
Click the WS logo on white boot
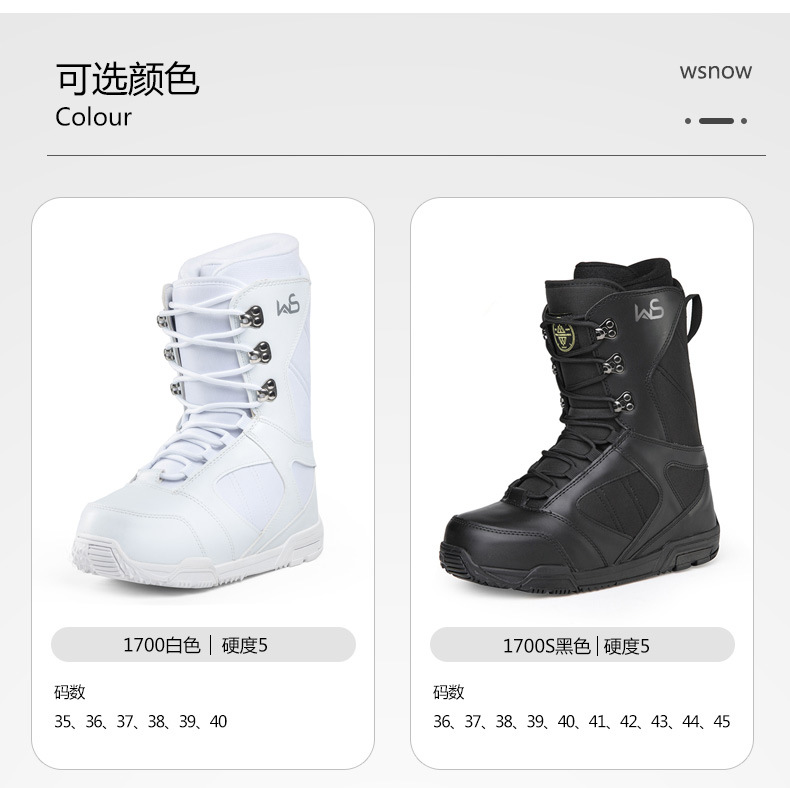(x=288, y=306)
